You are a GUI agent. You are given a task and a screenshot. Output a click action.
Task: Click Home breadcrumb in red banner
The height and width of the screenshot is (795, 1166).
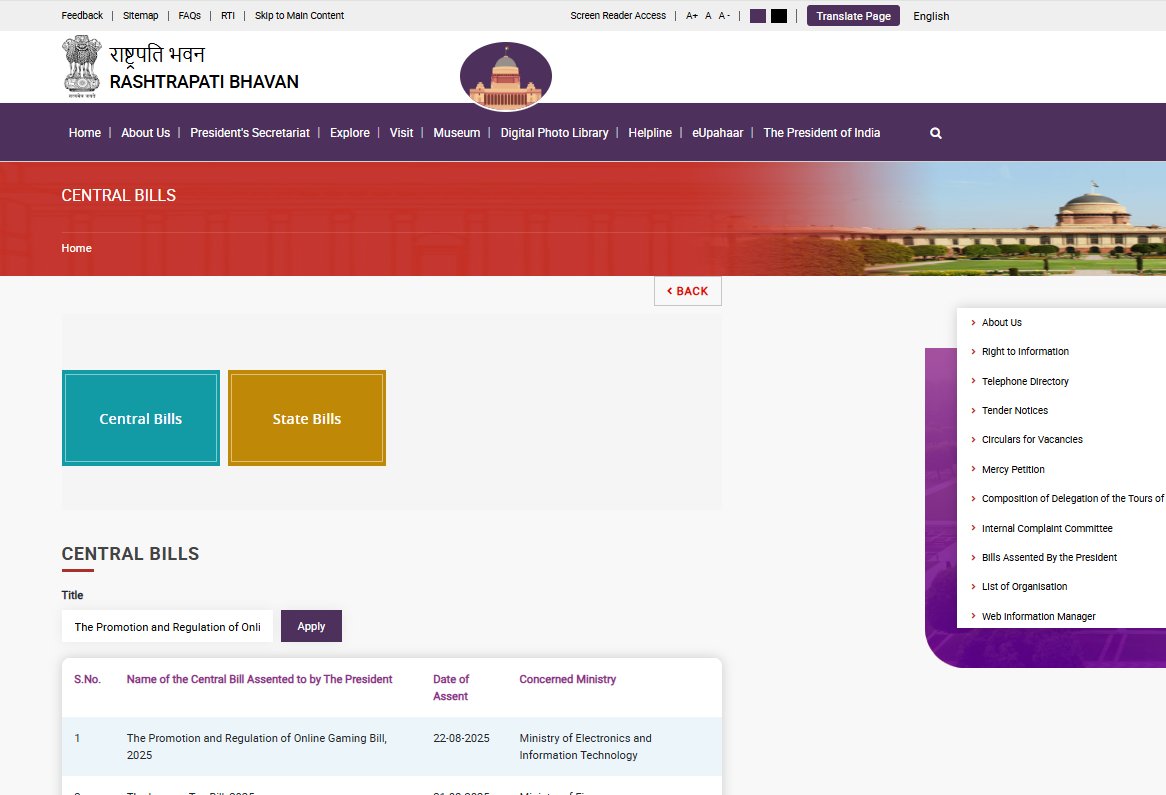(x=77, y=248)
